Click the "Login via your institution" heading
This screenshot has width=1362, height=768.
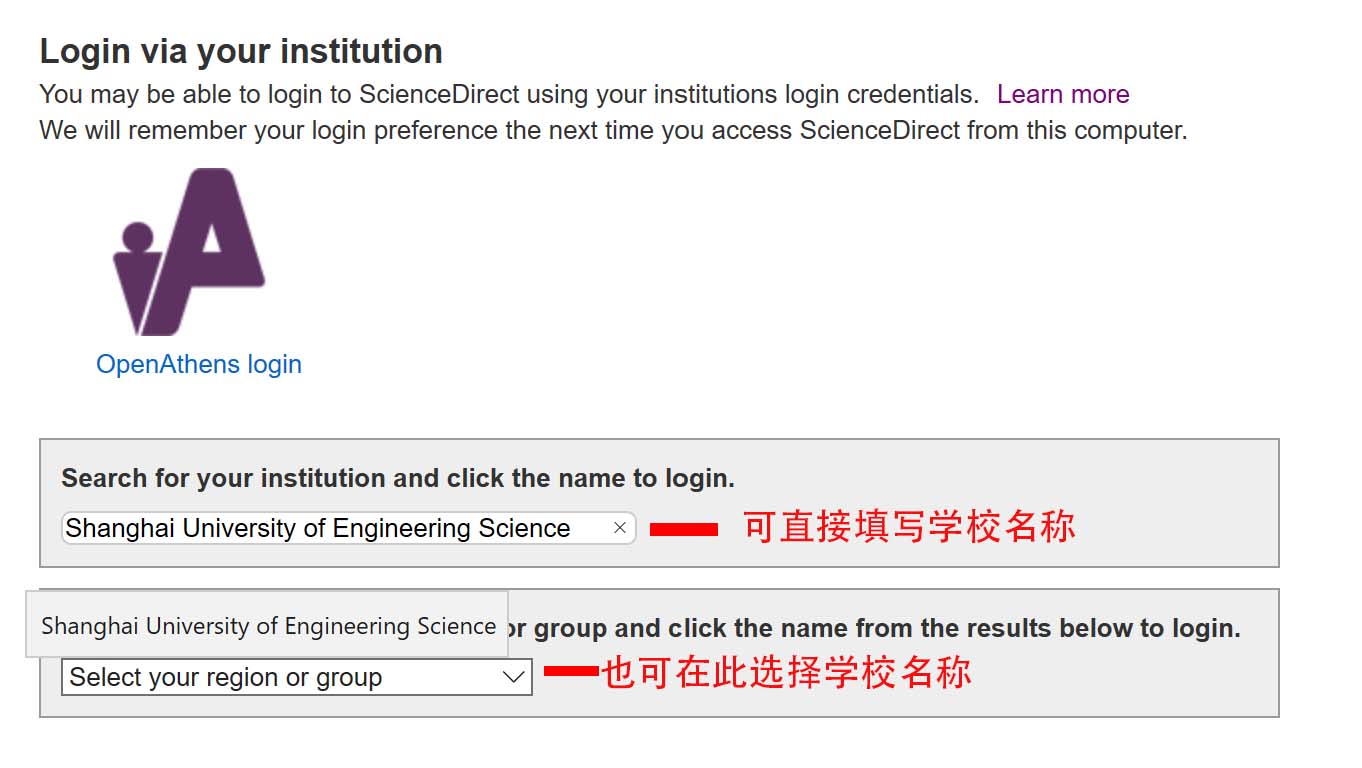click(241, 51)
